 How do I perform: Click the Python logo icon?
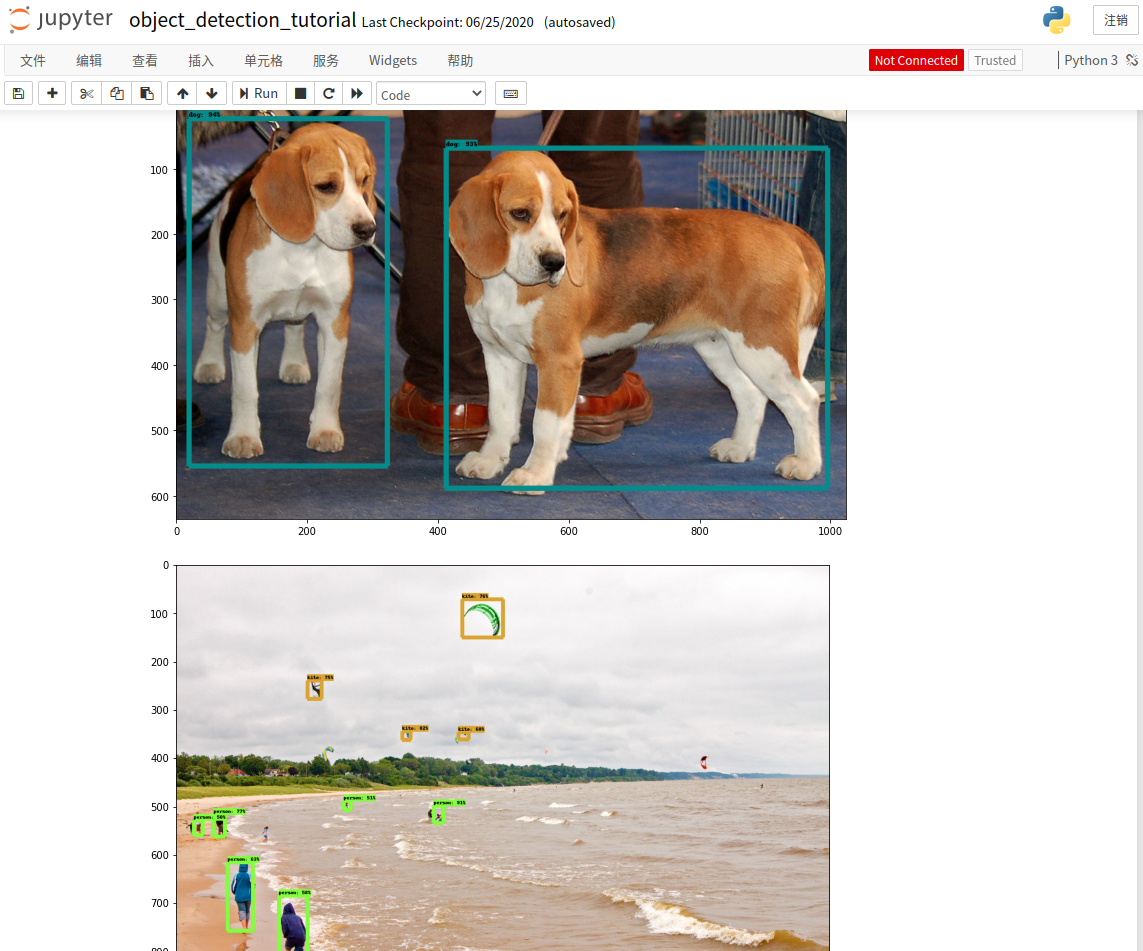pyautogui.click(x=1056, y=20)
